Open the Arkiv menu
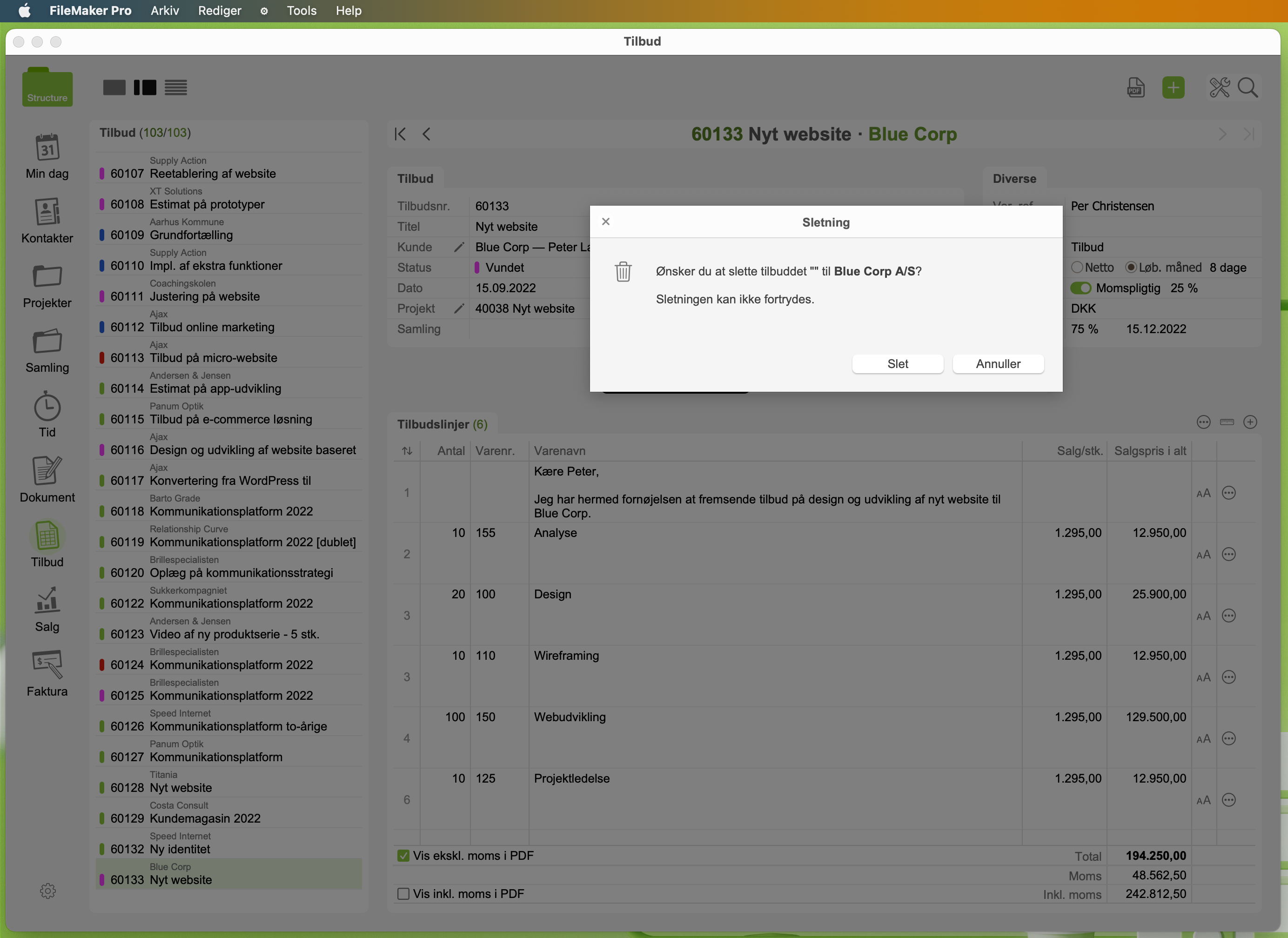This screenshot has width=1288, height=938. point(165,11)
